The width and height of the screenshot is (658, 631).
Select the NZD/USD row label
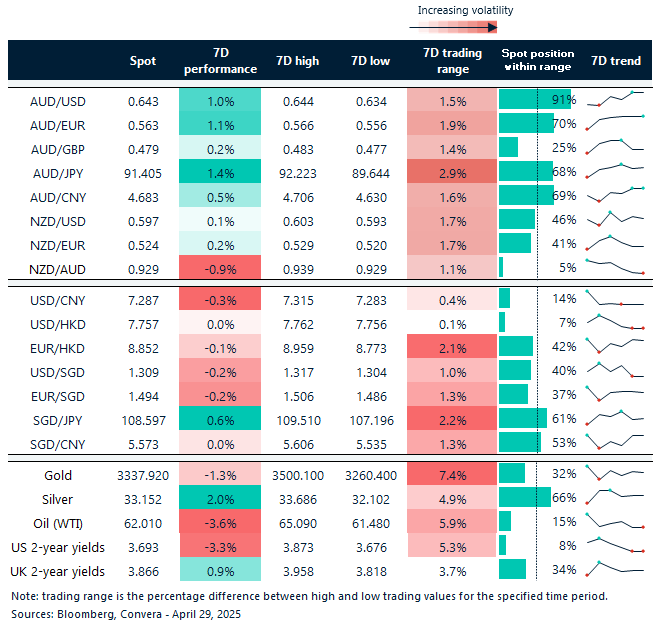click(x=58, y=221)
